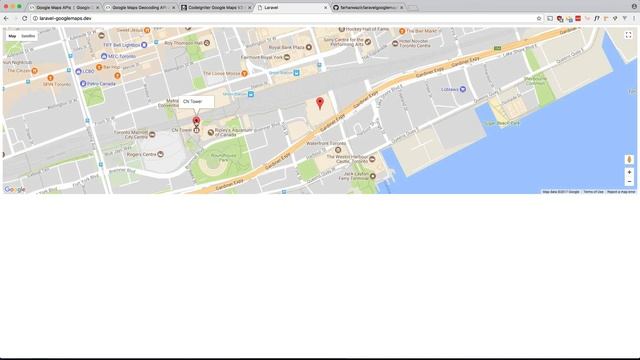Switch to the Google Maps APIs tab
Viewport: 640px width, 360px height.
pos(64,7)
